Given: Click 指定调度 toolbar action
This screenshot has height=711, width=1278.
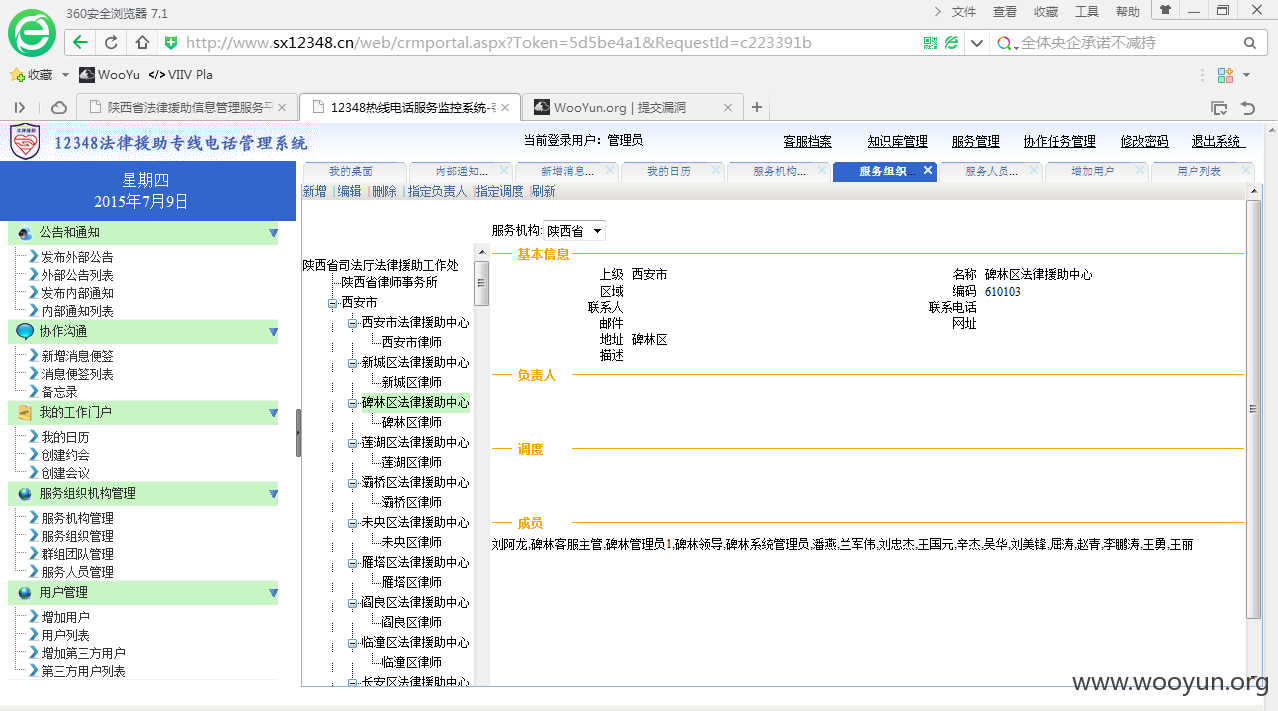Looking at the screenshot, I should click(x=499, y=191).
